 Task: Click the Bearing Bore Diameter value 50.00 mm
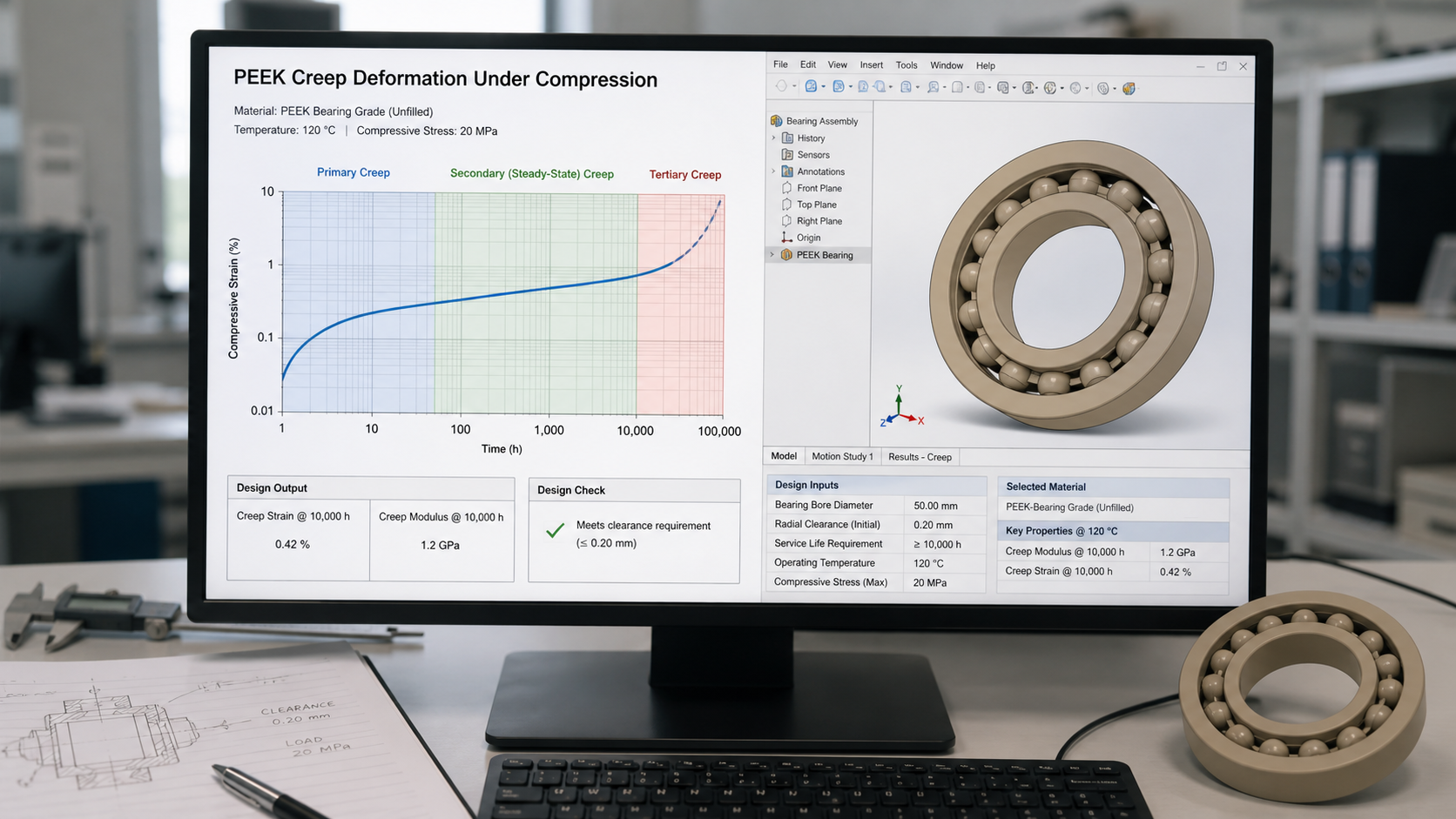pyautogui.click(x=935, y=506)
